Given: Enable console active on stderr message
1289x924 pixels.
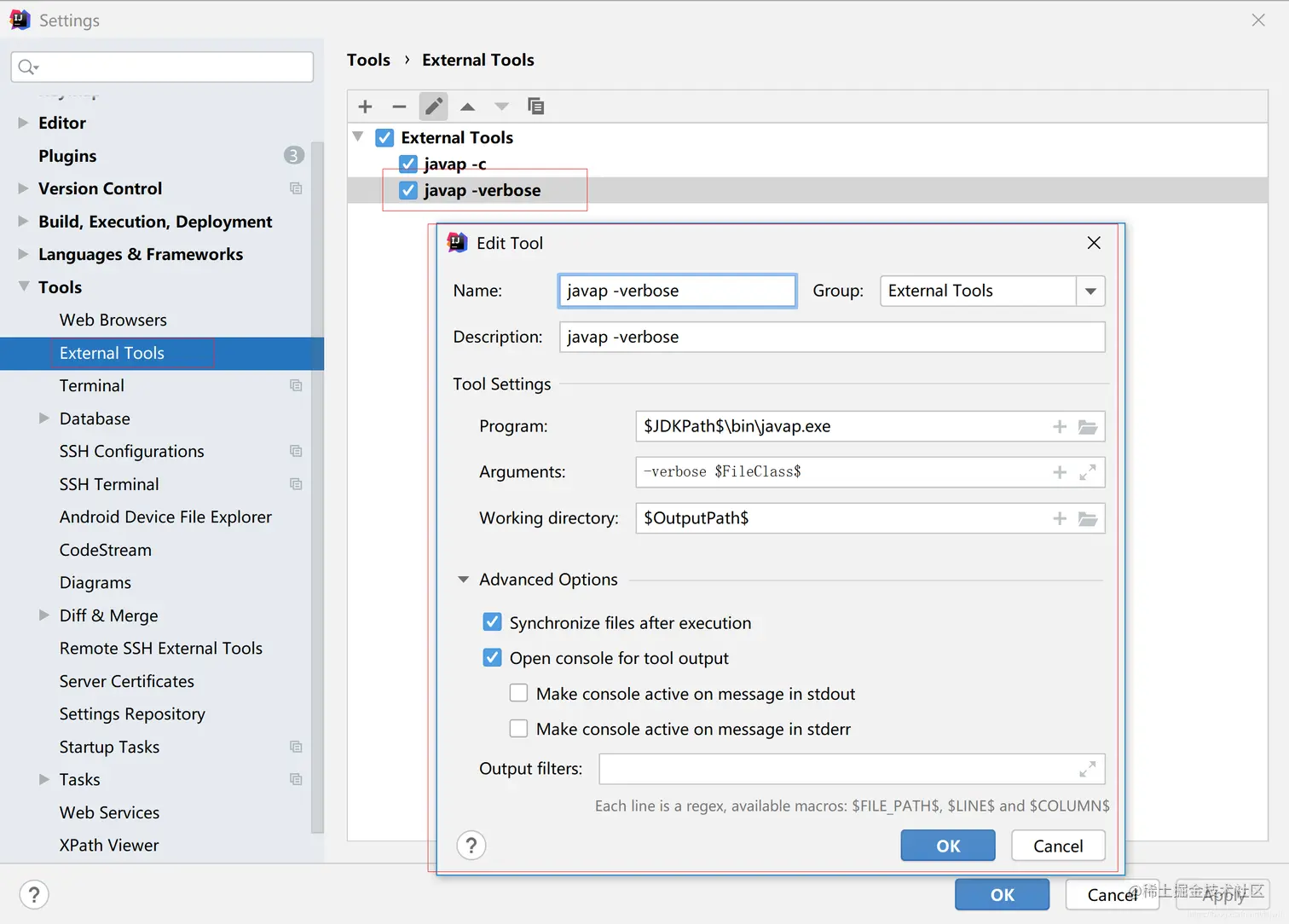Looking at the screenshot, I should coord(518,728).
